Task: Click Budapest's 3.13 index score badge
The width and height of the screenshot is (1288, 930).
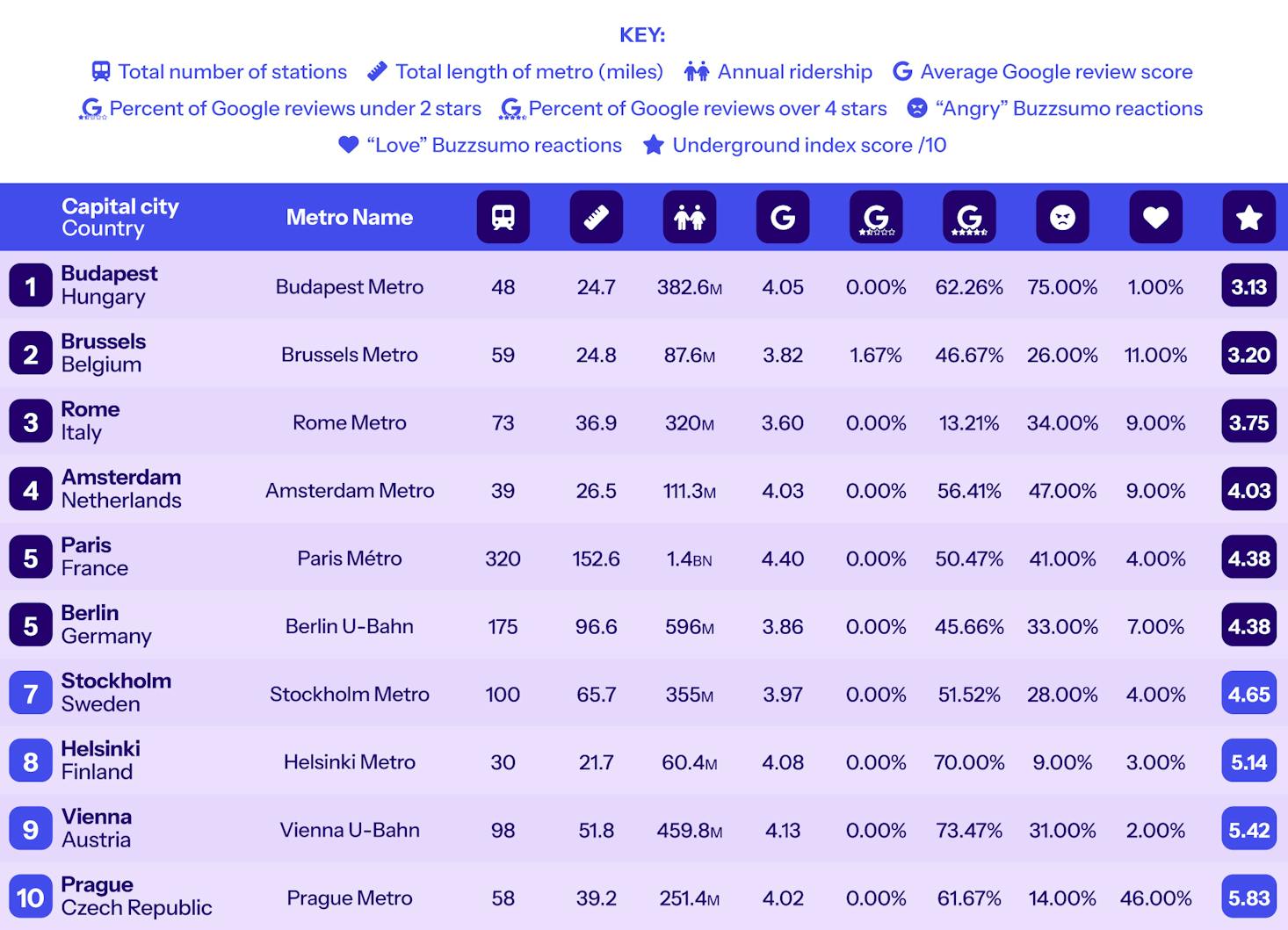Action: point(1248,286)
